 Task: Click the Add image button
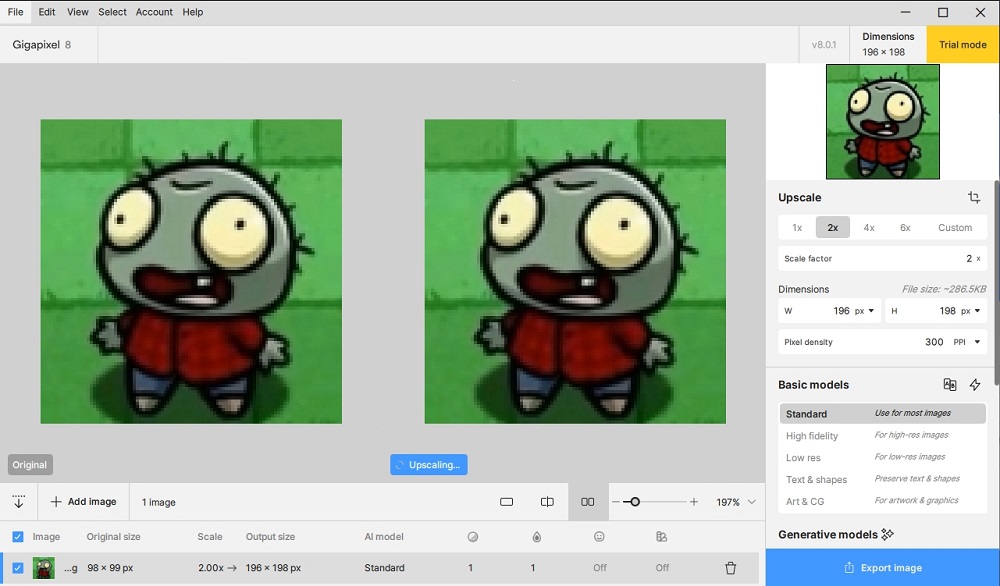pyautogui.click(x=83, y=502)
